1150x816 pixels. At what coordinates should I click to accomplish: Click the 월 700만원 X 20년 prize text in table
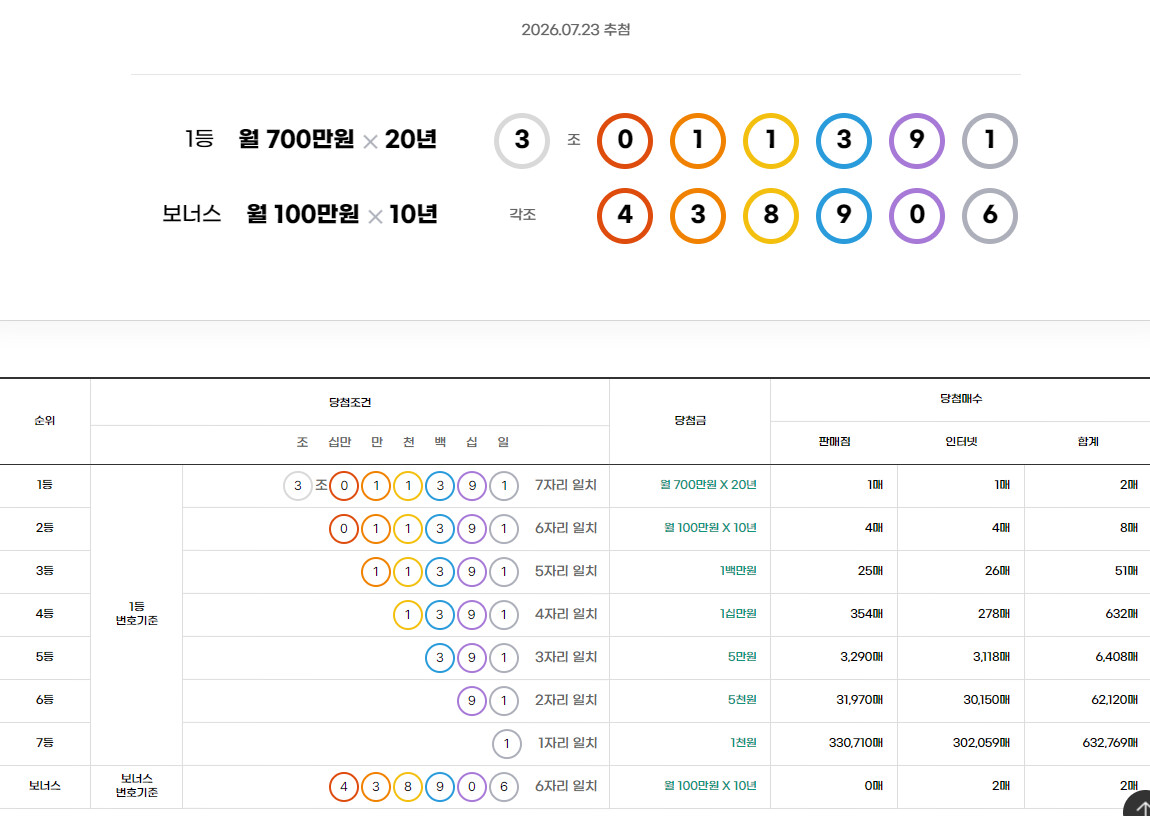(x=708, y=485)
